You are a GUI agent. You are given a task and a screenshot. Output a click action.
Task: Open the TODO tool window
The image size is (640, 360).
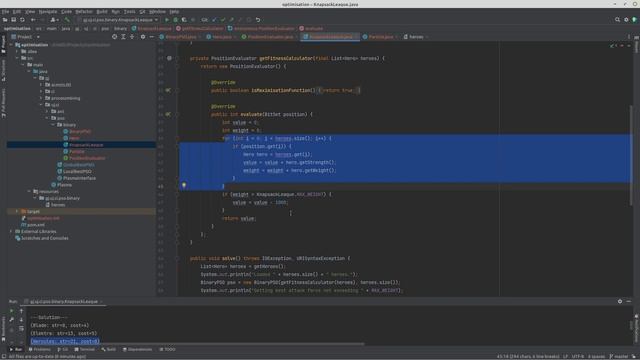(x=167, y=349)
